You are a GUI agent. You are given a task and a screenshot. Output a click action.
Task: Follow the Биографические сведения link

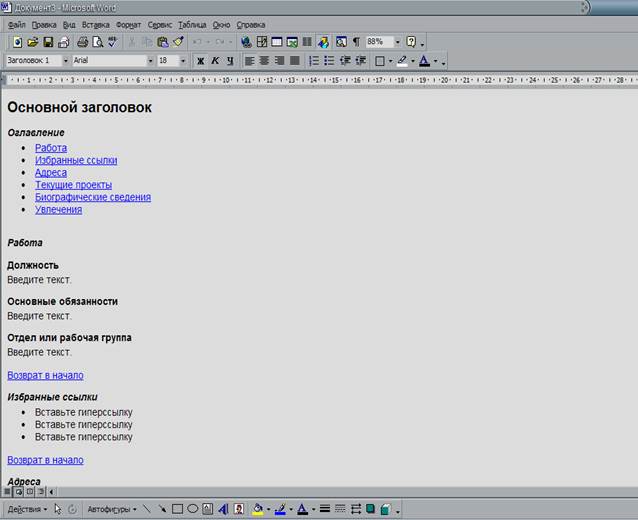click(x=93, y=197)
